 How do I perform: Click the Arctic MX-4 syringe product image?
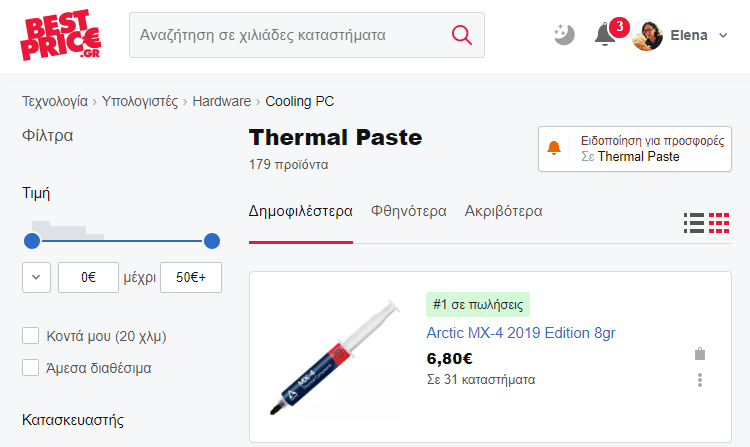(x=335, y=357)
